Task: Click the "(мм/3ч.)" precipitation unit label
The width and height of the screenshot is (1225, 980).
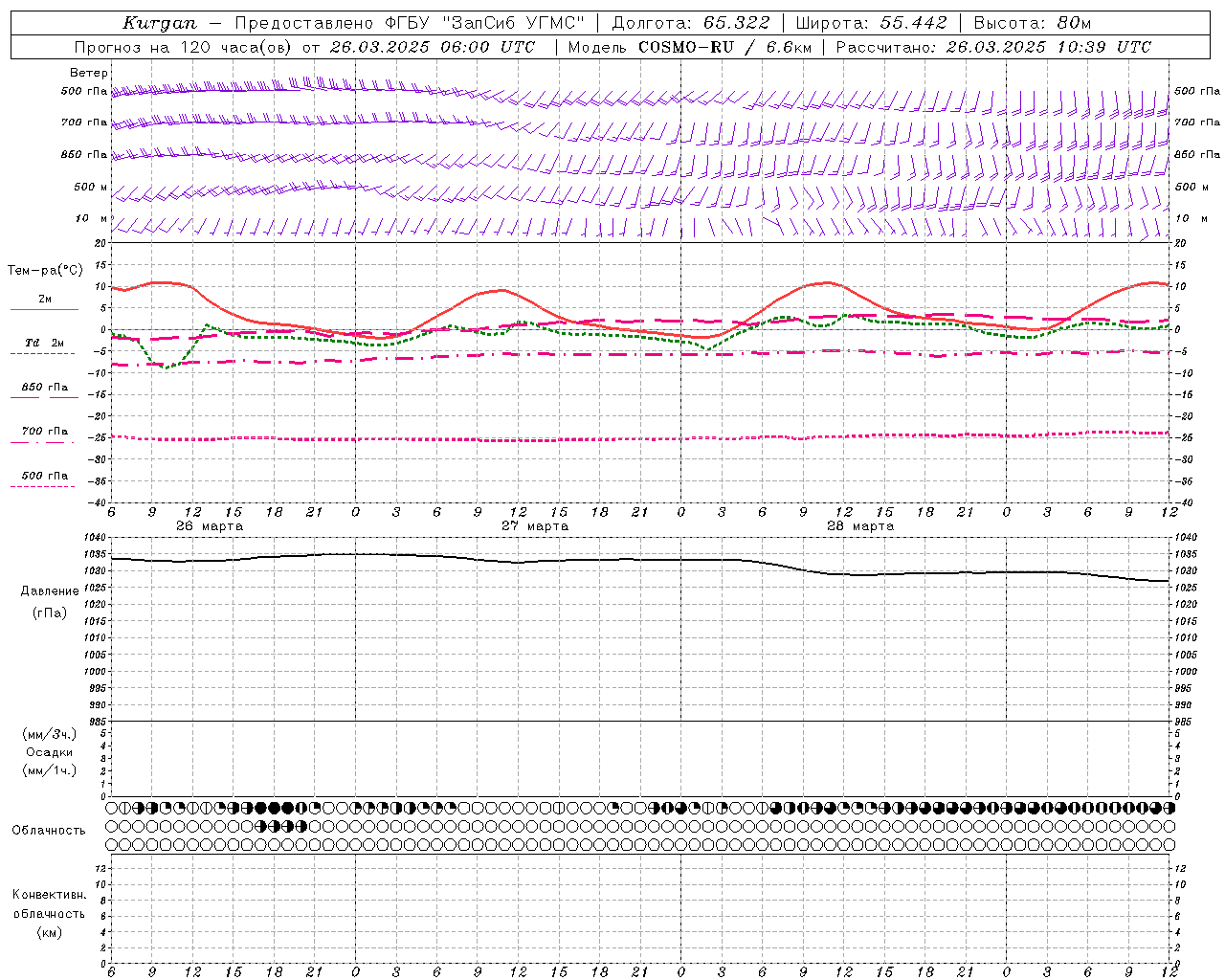Action: [50, 734]
